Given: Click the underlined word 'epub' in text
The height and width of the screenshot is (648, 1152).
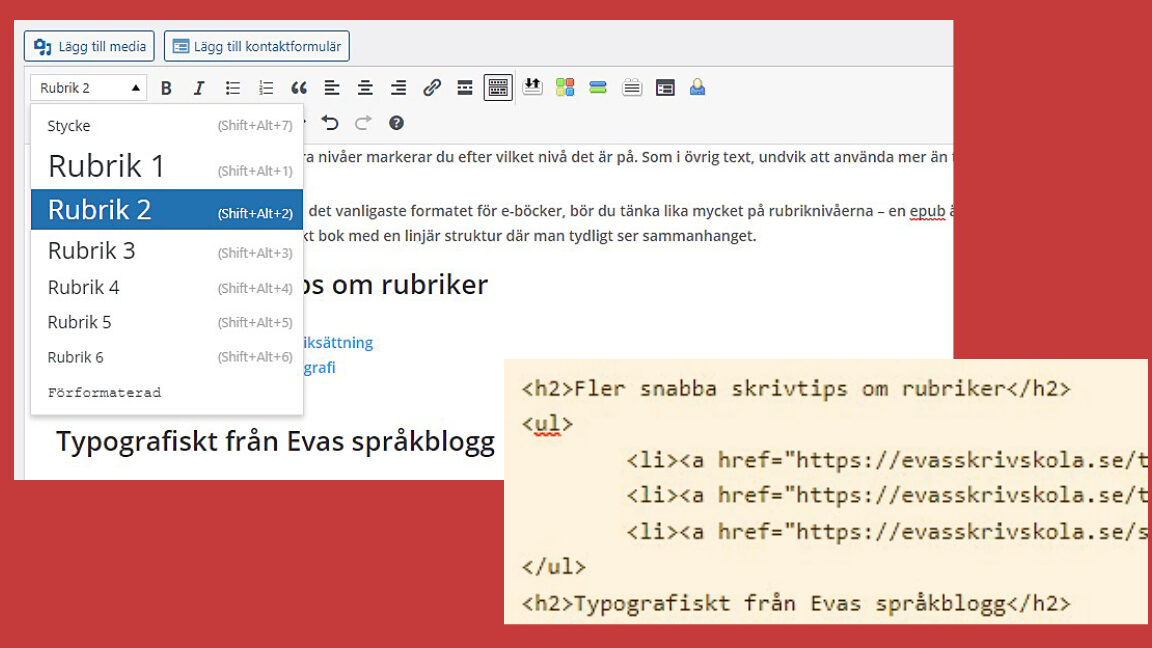Looking at the screenshot, I should [x=927, y=212].
